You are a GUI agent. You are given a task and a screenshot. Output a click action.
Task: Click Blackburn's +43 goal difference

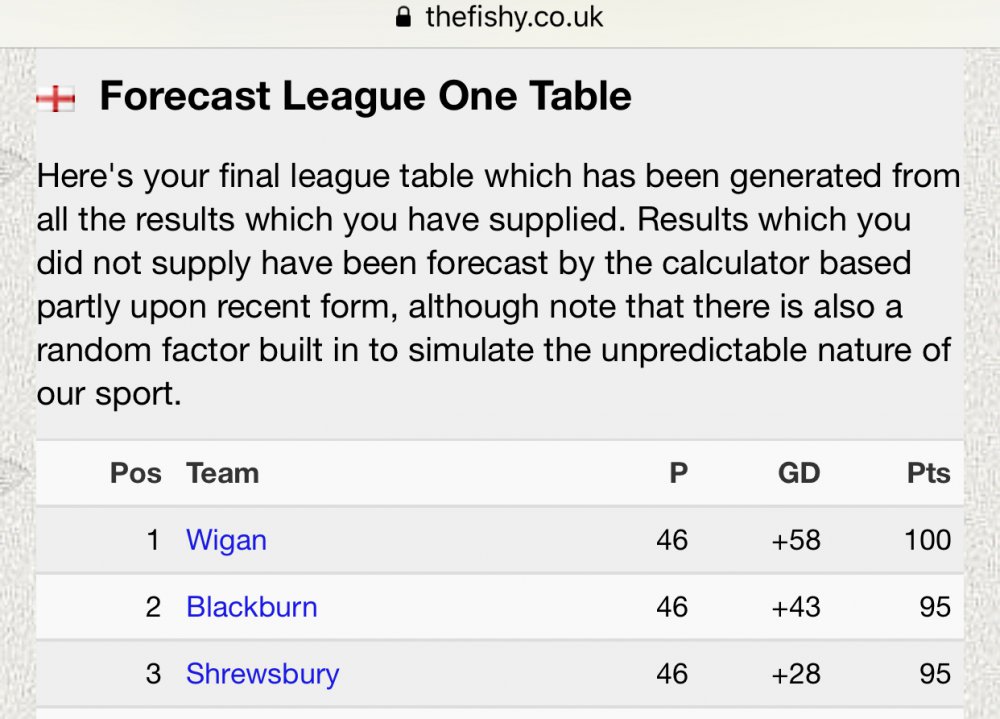click(x=796, y=607)
